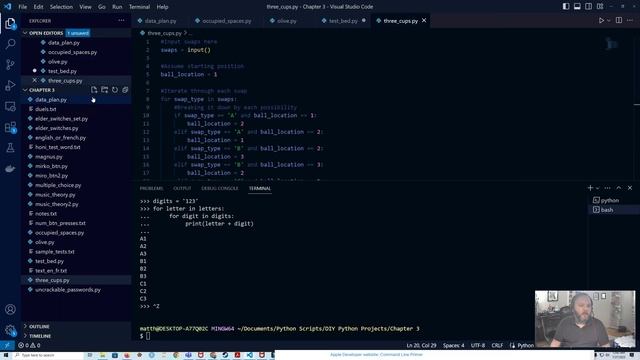Open the View menu
Viewport: 640px width, 360px height.
click(x=85, y=7)
